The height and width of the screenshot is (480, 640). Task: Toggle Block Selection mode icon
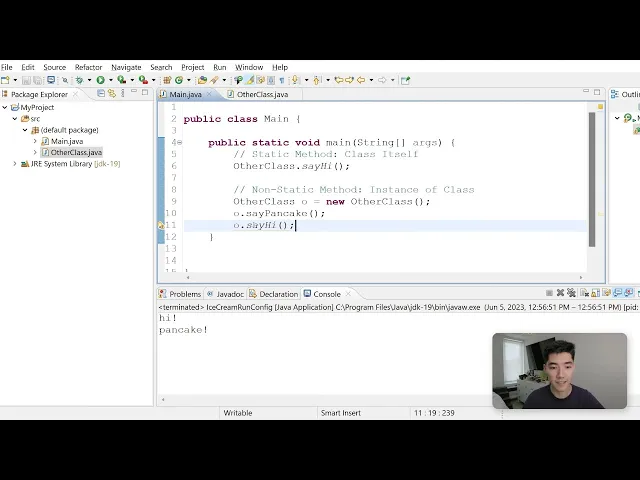pos(271,80)
